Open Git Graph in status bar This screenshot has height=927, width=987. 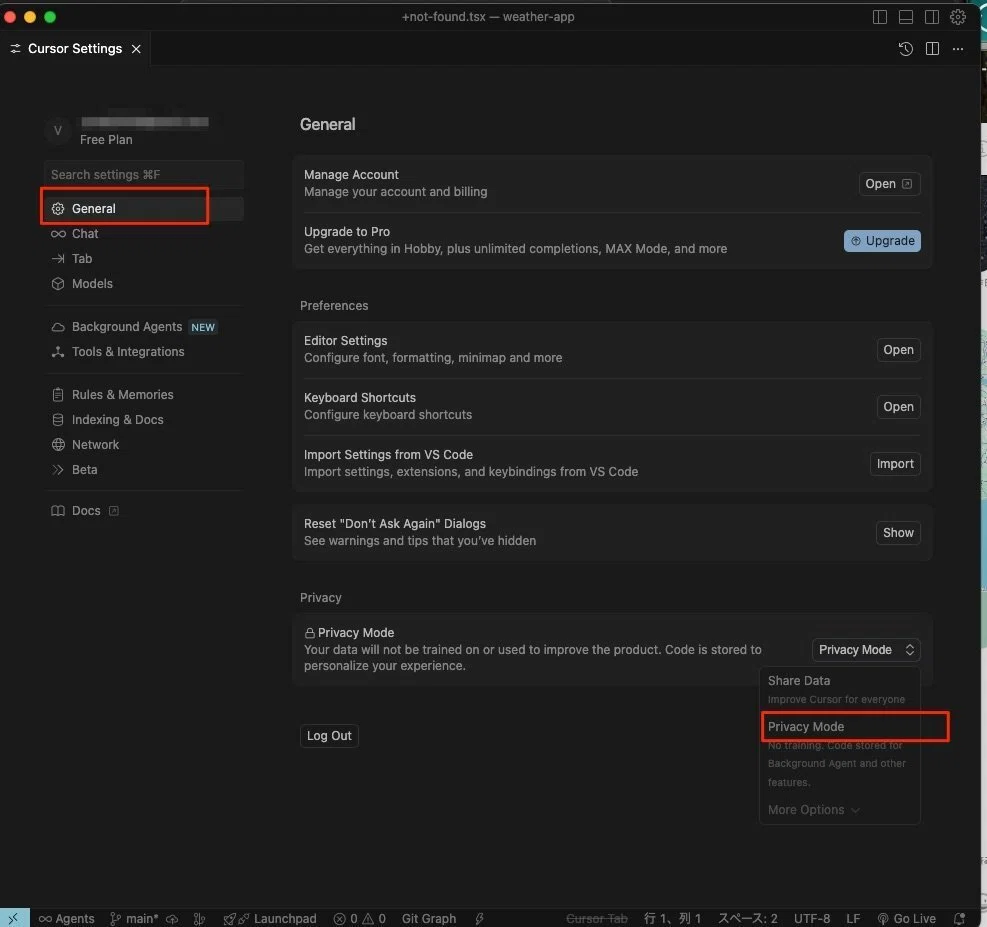pos(429,918)
